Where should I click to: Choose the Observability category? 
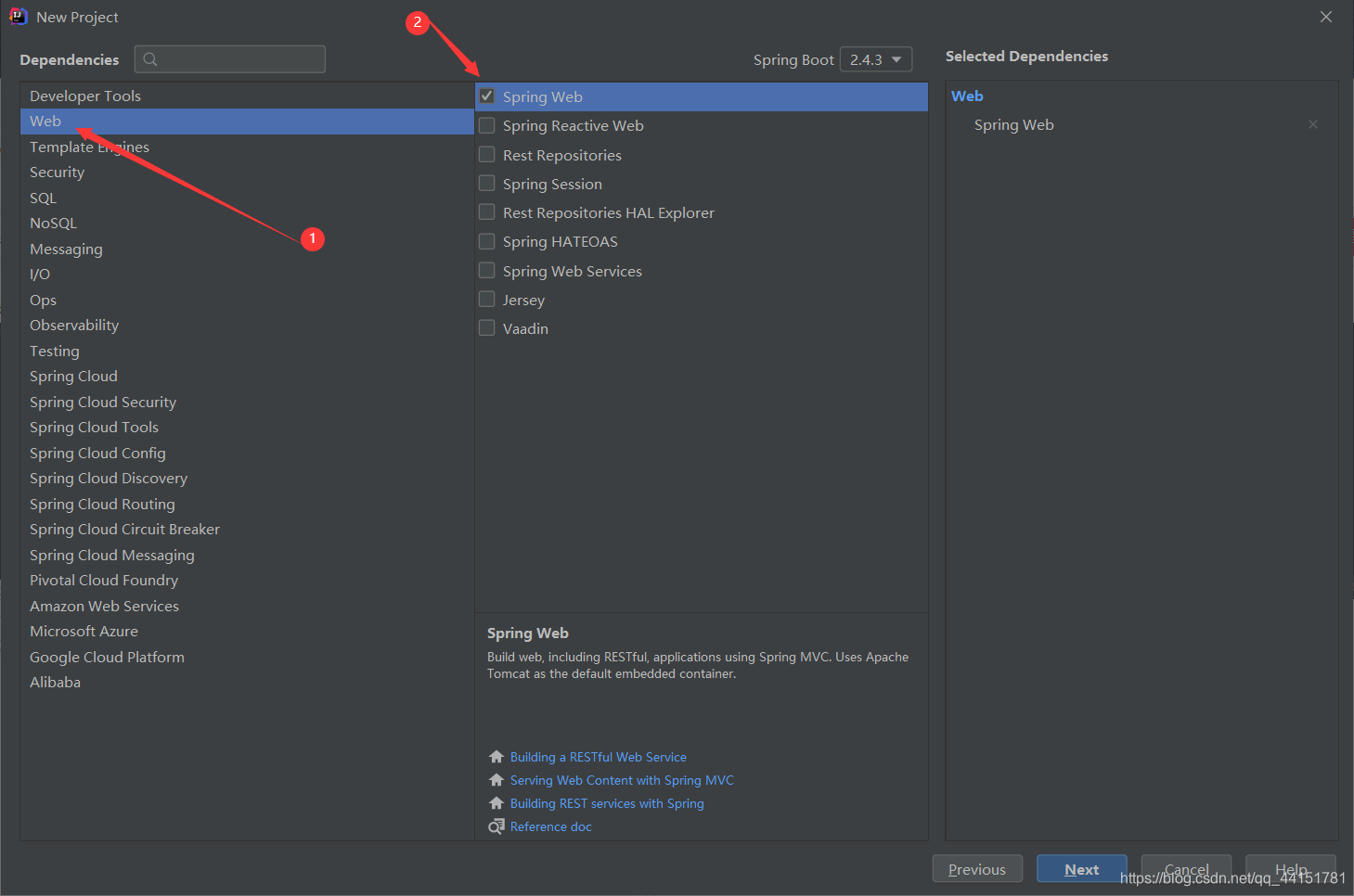pos(247,326)
